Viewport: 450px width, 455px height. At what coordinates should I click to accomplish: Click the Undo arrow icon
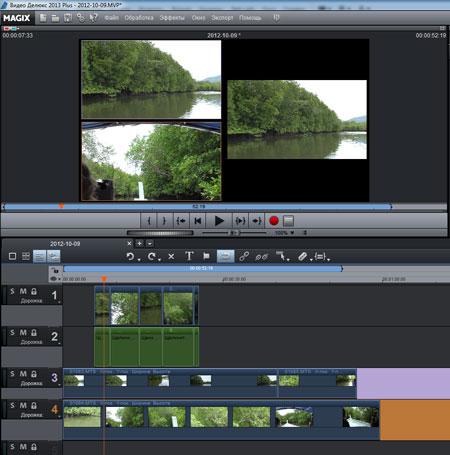tap(130, 256)
